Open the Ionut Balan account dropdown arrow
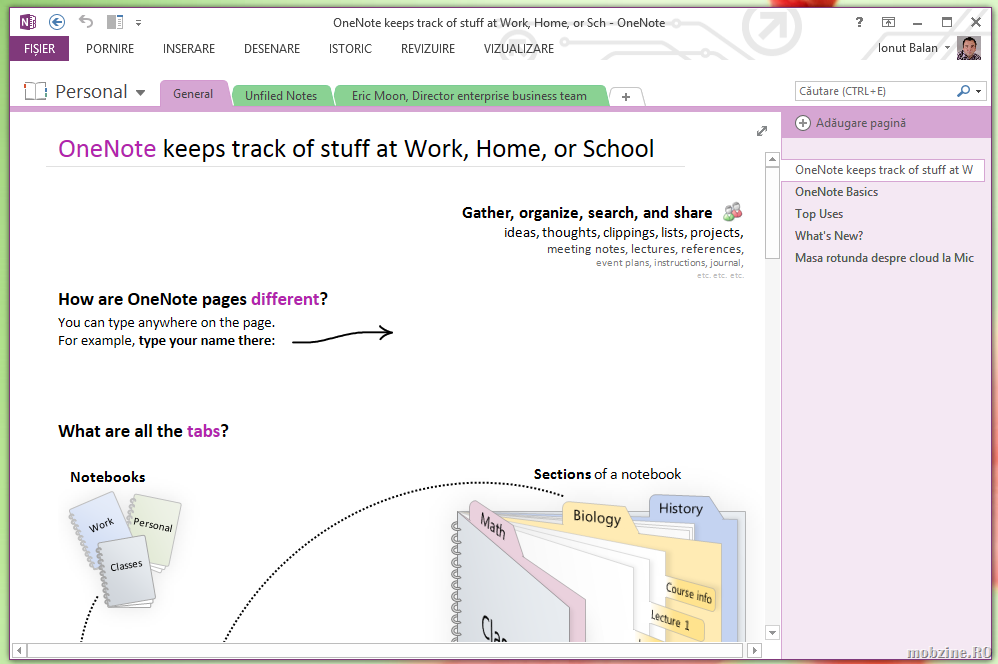The height and width of the screenshot is (664, 998). (947, 48)
